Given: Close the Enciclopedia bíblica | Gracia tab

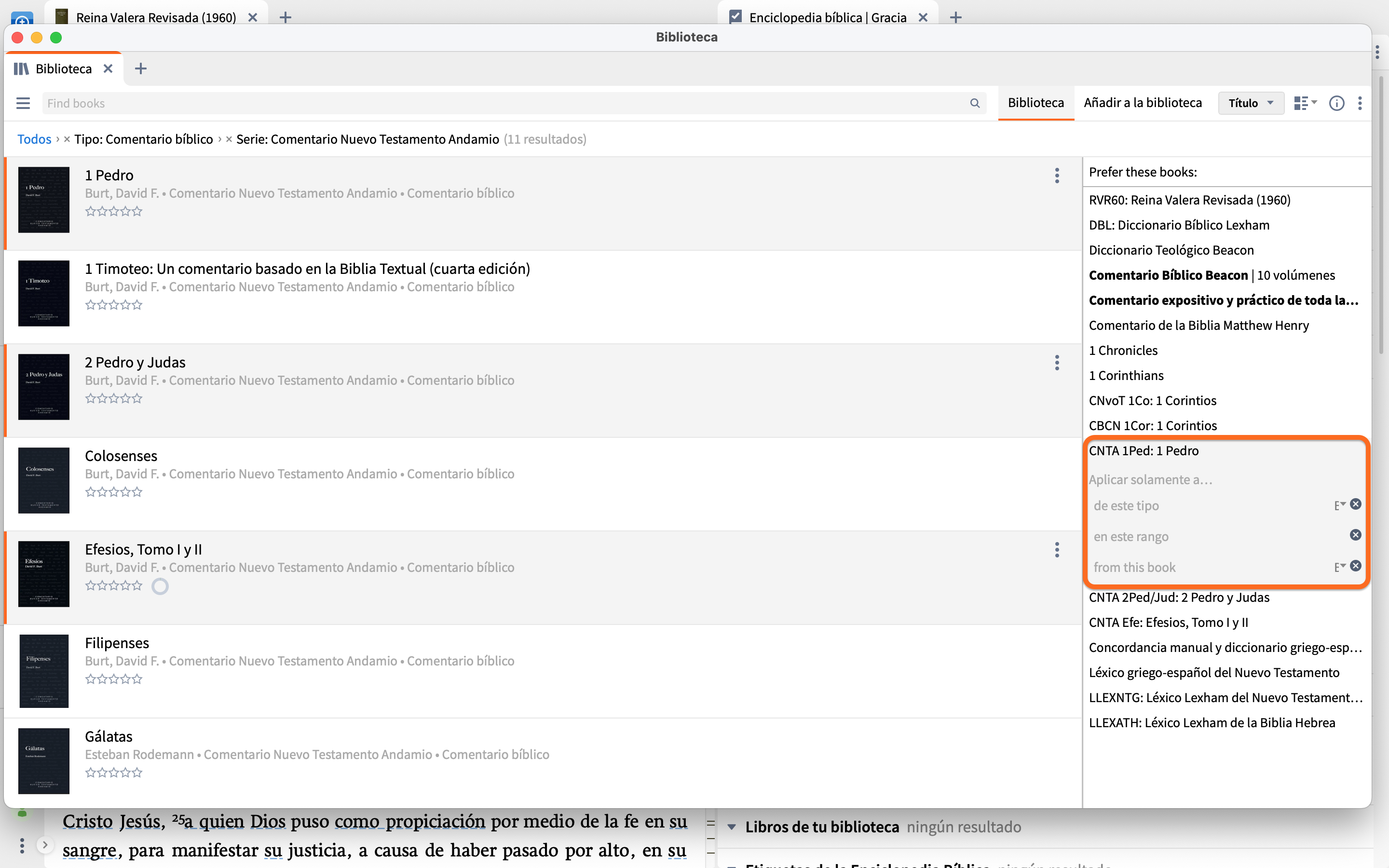Looking at the screenshot, I should click(x=923, y=17).
